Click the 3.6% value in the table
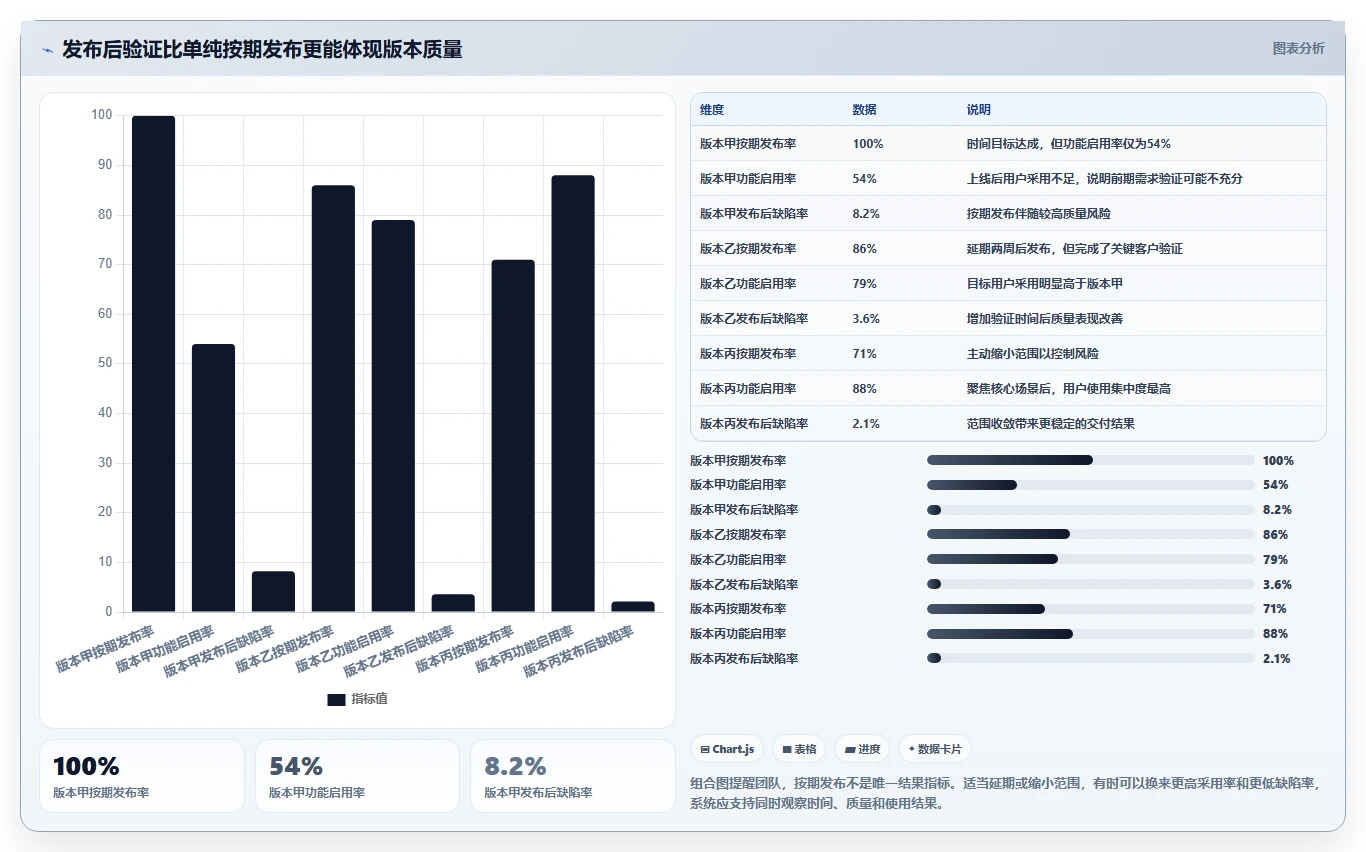Image resolution: width=1366 pixels, height=852 pixels. point(866,319)
